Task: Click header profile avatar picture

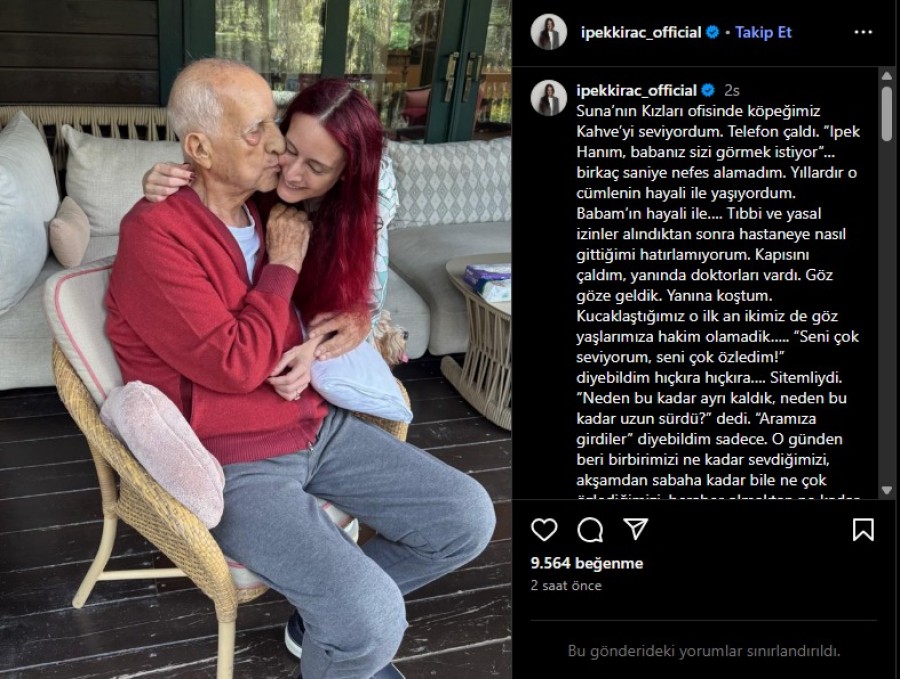Action: tap(549, 32)
